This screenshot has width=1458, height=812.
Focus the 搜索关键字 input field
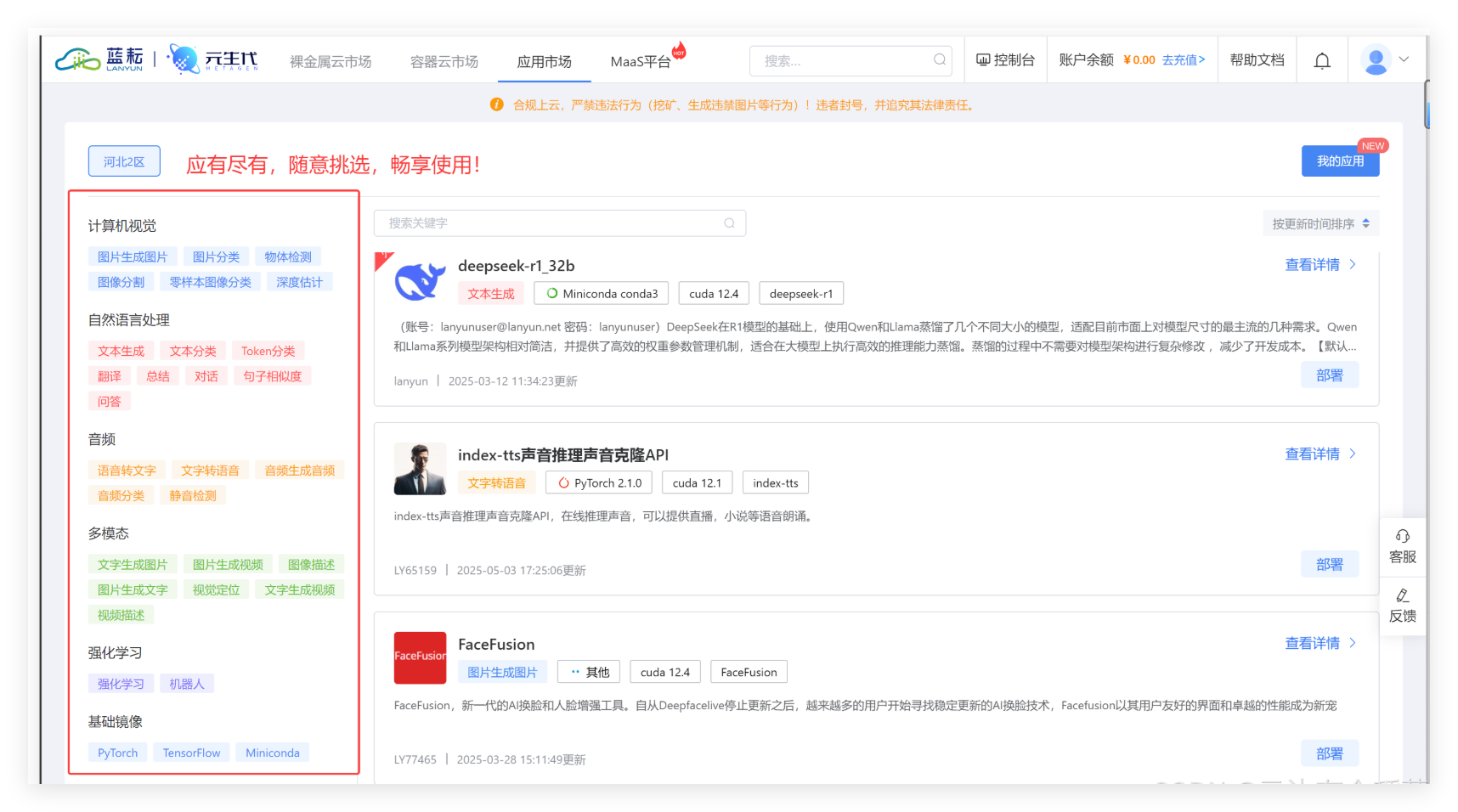pos(560,223)
